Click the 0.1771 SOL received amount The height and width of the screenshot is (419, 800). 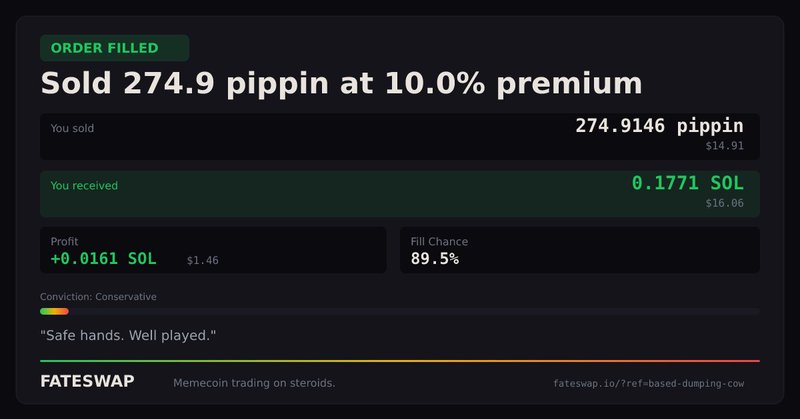687,183
